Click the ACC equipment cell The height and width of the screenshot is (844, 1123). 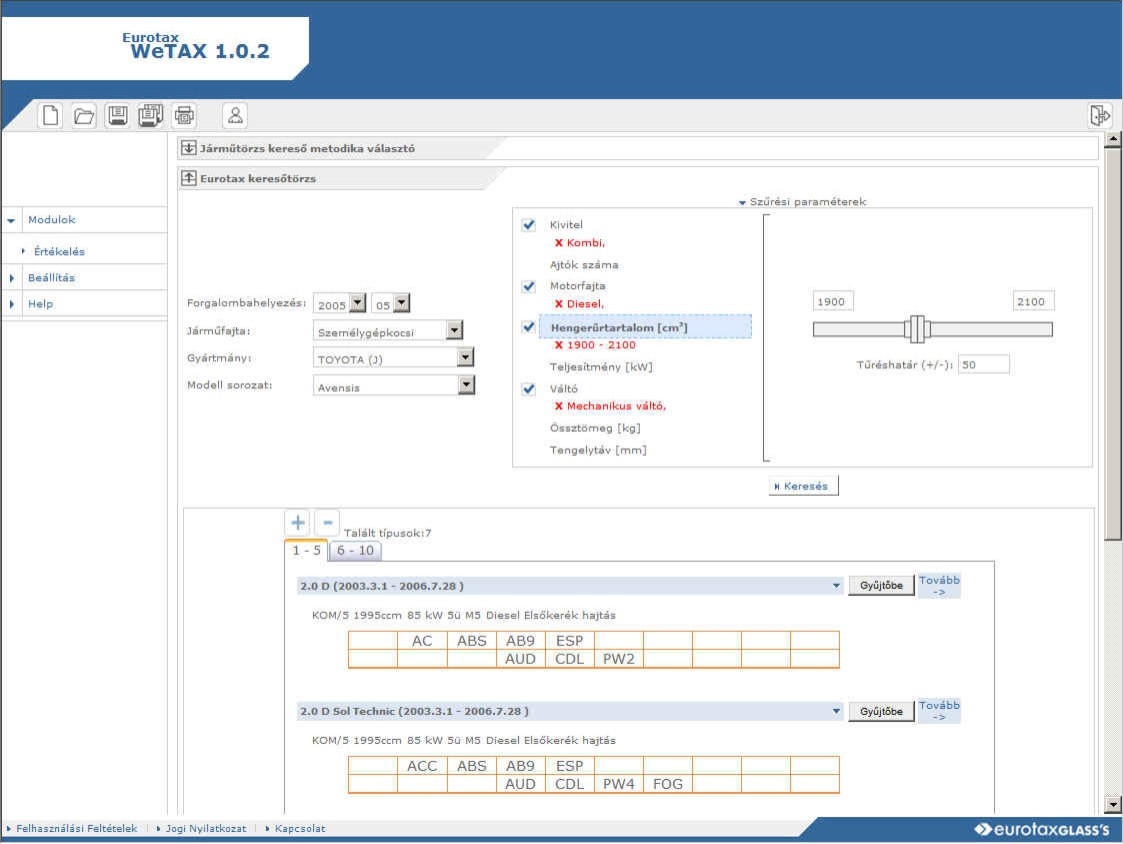coord(422,766)
